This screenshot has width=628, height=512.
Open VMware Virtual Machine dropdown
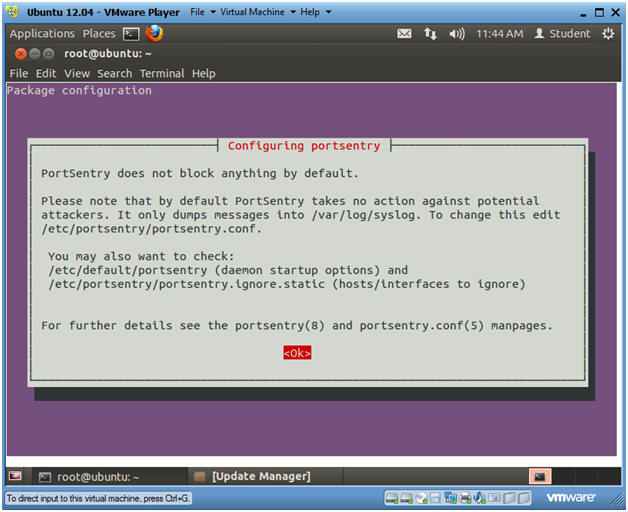(x=258, y=12)
